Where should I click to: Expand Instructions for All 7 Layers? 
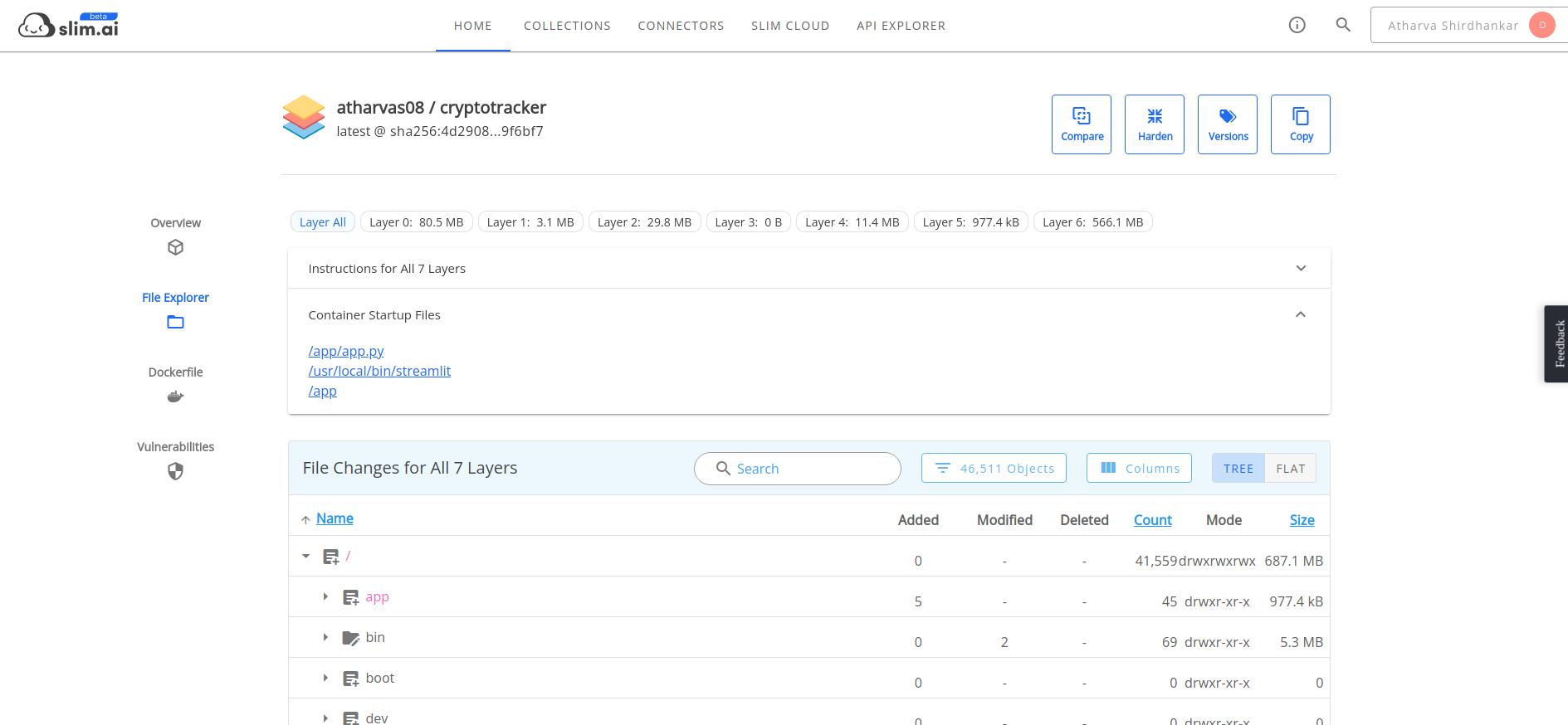(809, 268)
